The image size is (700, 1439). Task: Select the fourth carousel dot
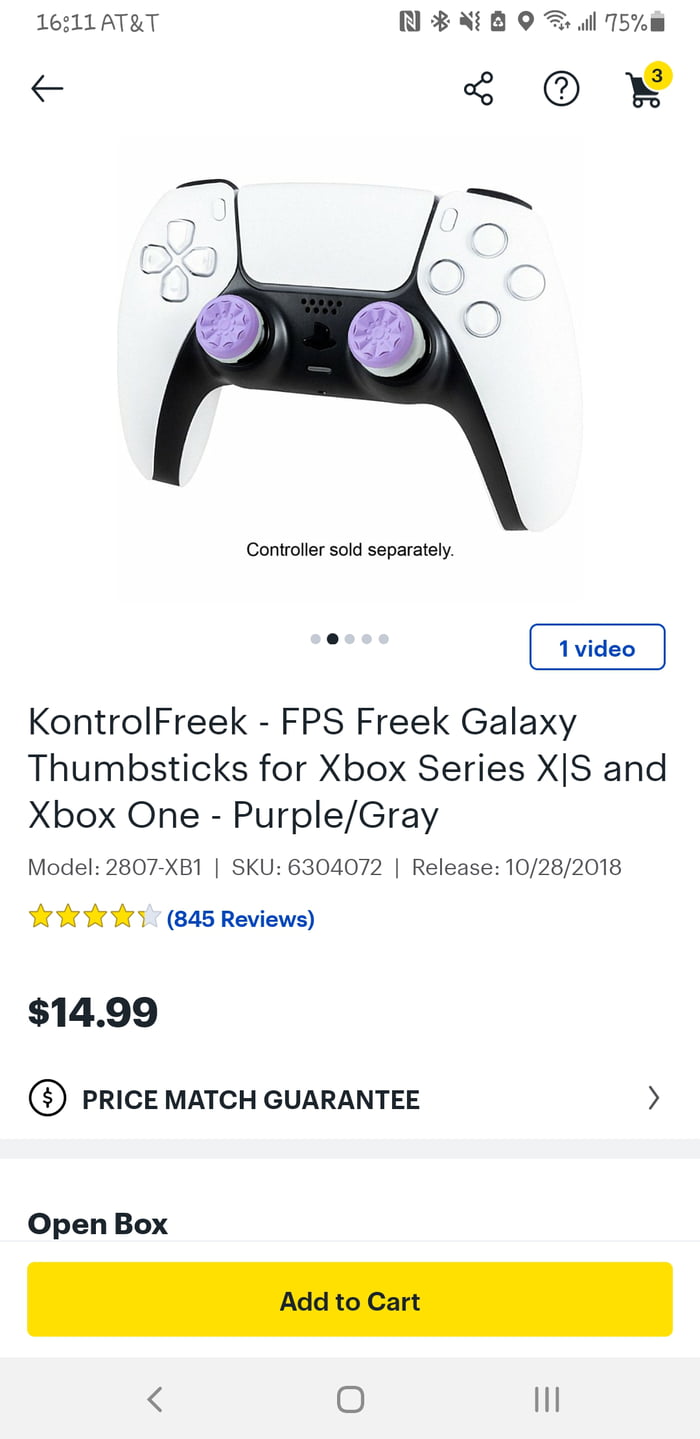(x=366, y=638)
